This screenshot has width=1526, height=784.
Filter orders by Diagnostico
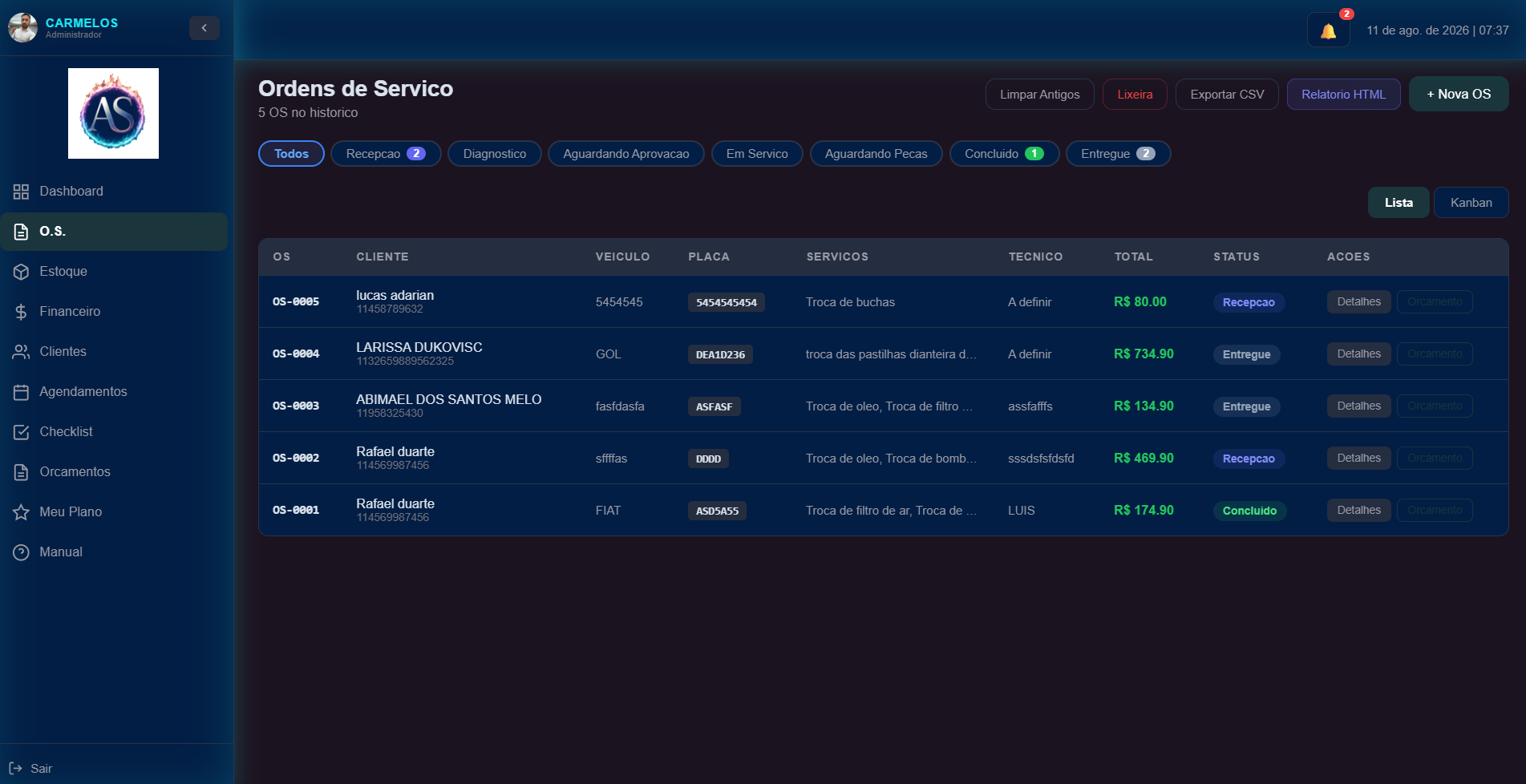(x=495, y=154)
